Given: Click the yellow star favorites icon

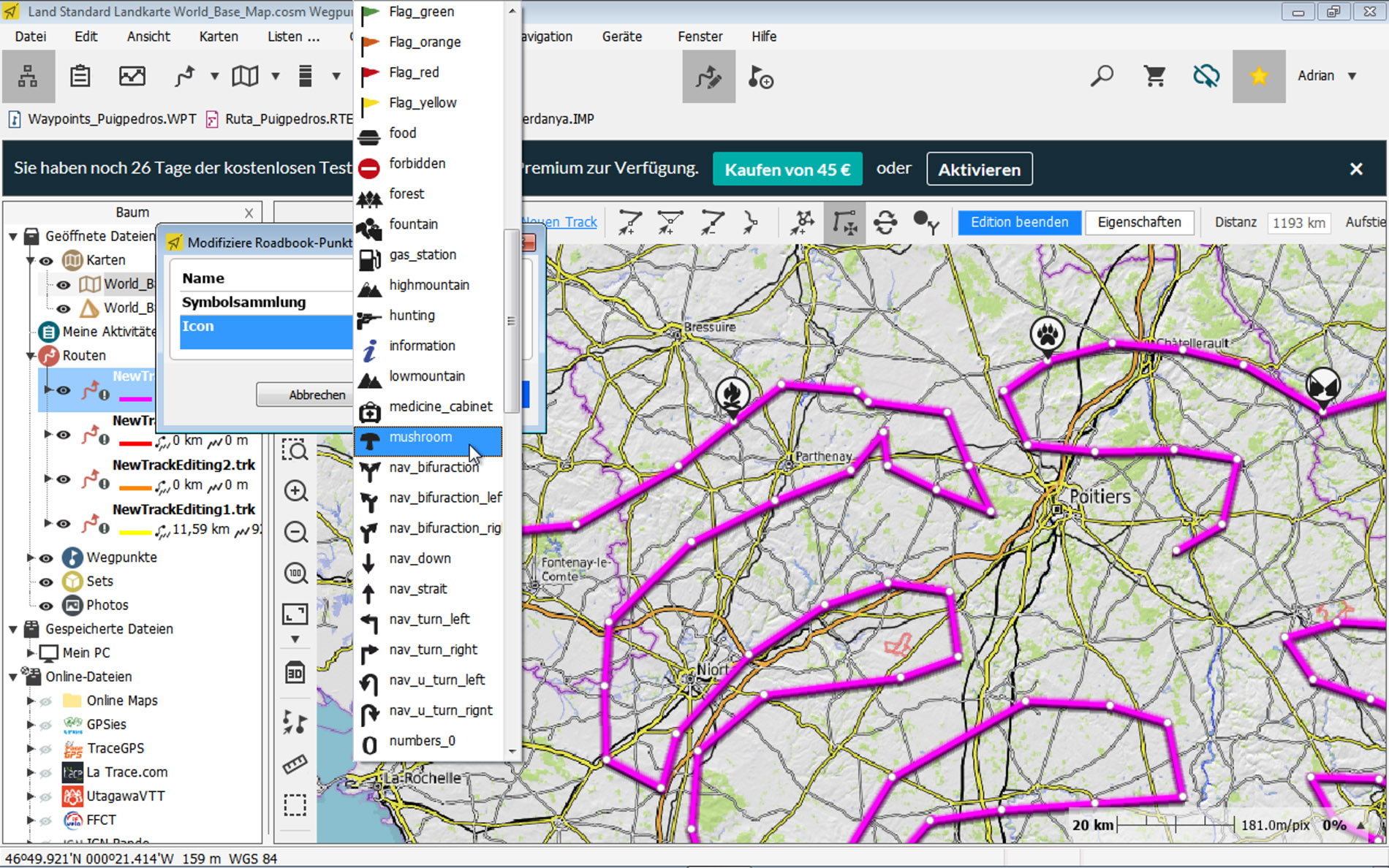Looking at the screenshot, I should (x=1258, y=76).
